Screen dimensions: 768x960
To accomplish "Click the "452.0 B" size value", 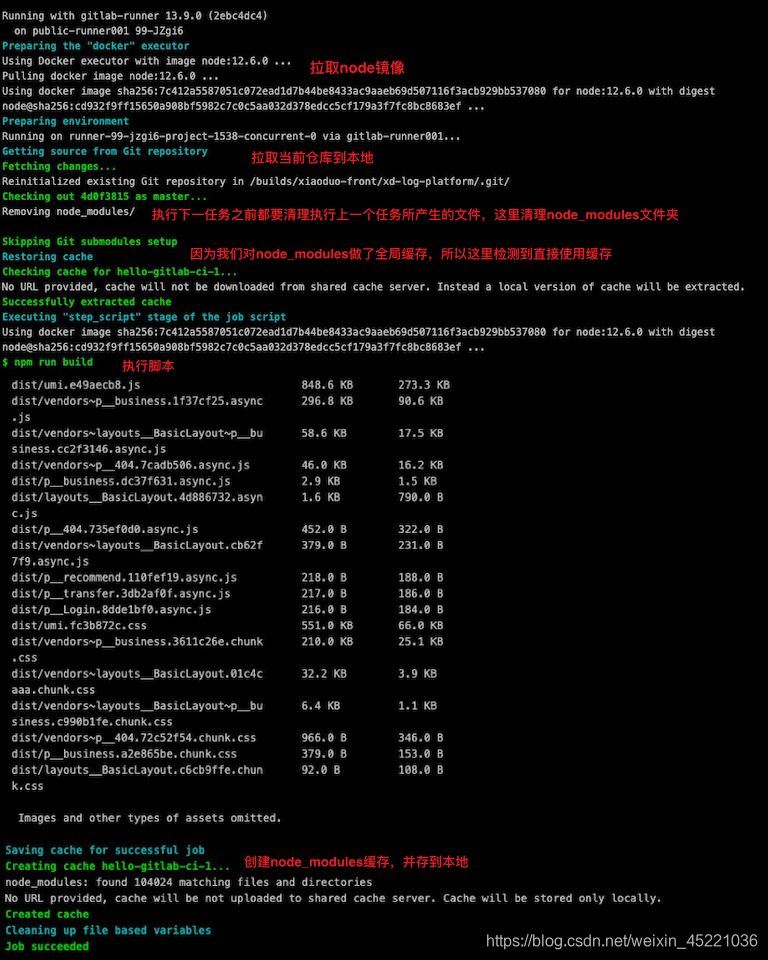I will pos(324,530).
